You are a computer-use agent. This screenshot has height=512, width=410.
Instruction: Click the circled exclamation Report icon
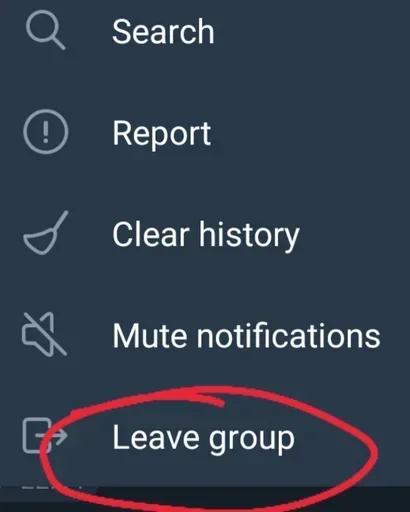46,132
